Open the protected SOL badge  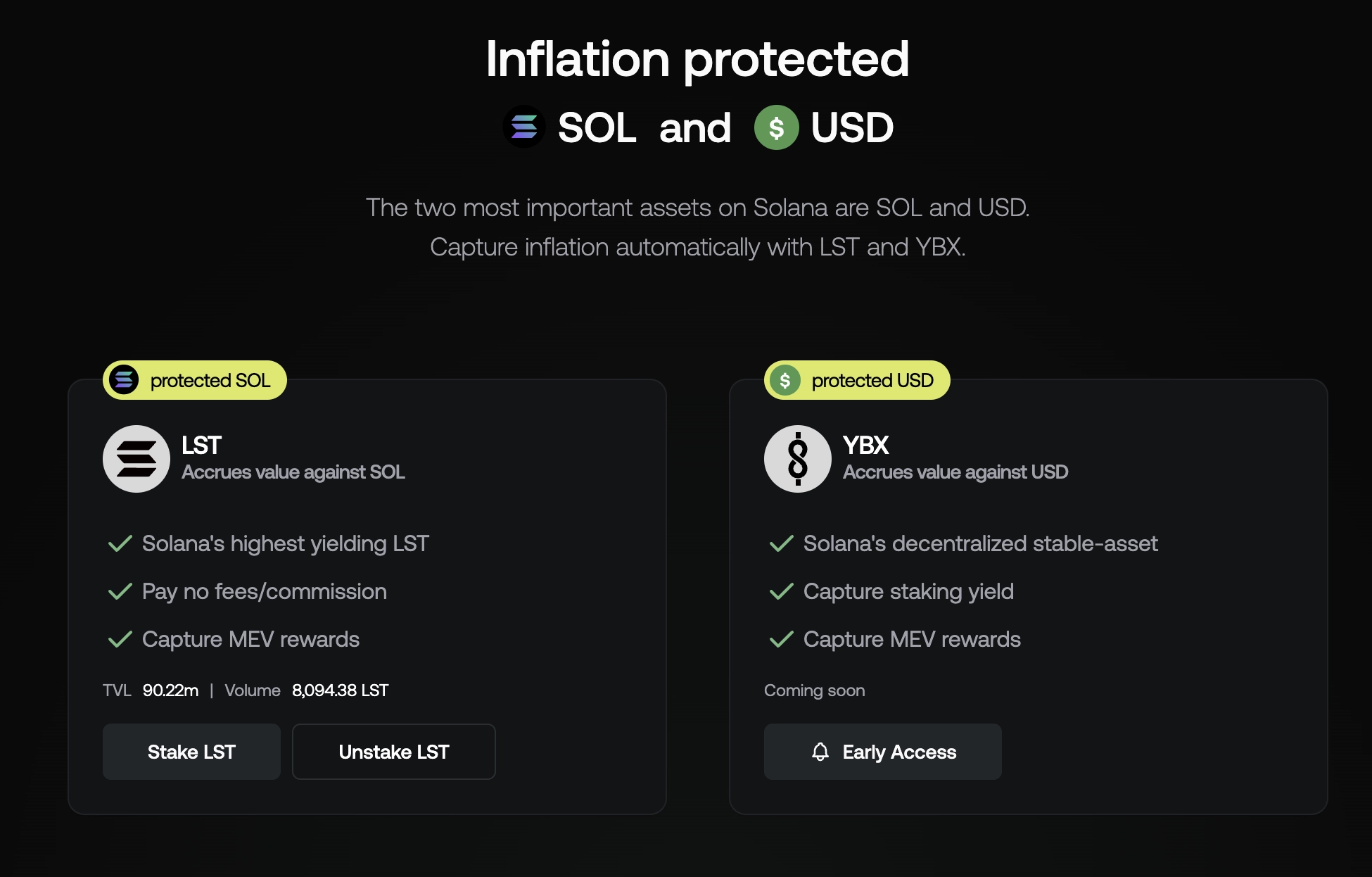pos(195,380)
